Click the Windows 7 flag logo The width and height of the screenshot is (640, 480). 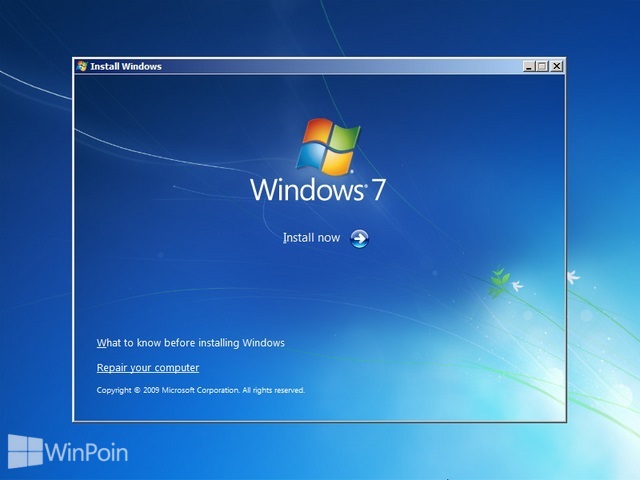[x=328, y=146]
